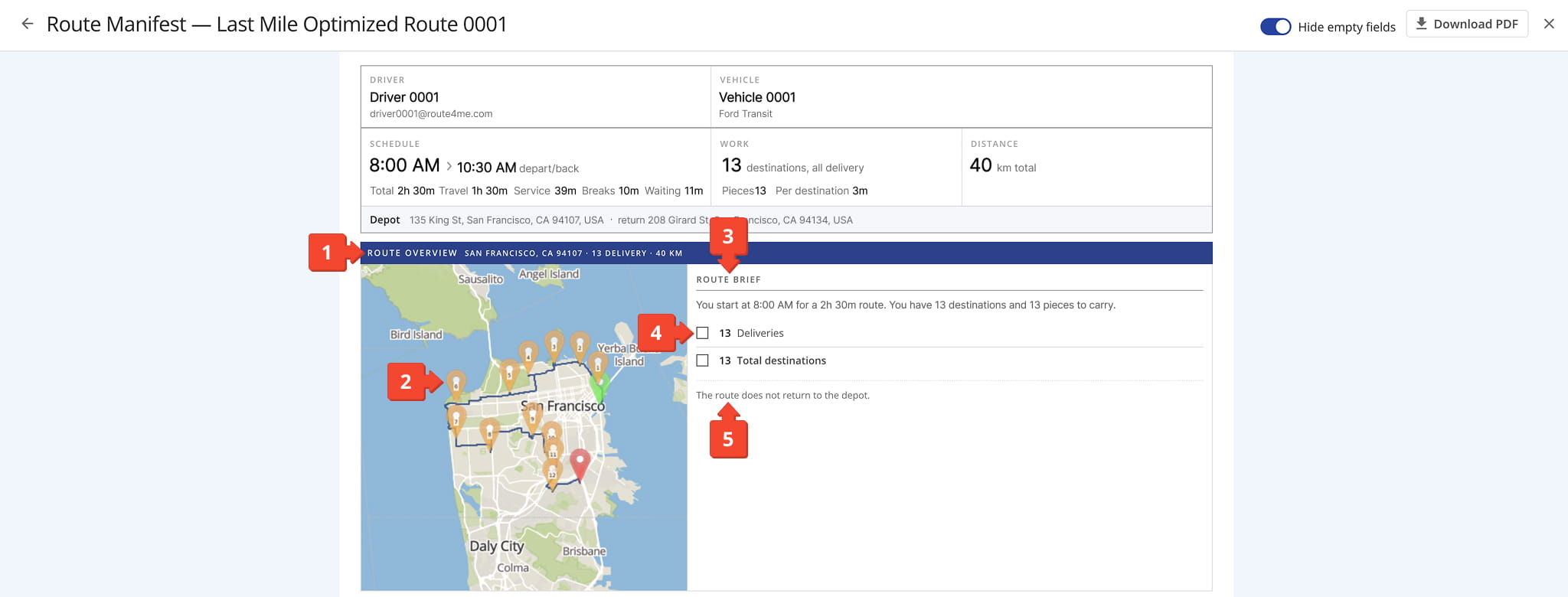Select stop pin 12 on the map
1568x597 pixels.
[x=552, y=473]
